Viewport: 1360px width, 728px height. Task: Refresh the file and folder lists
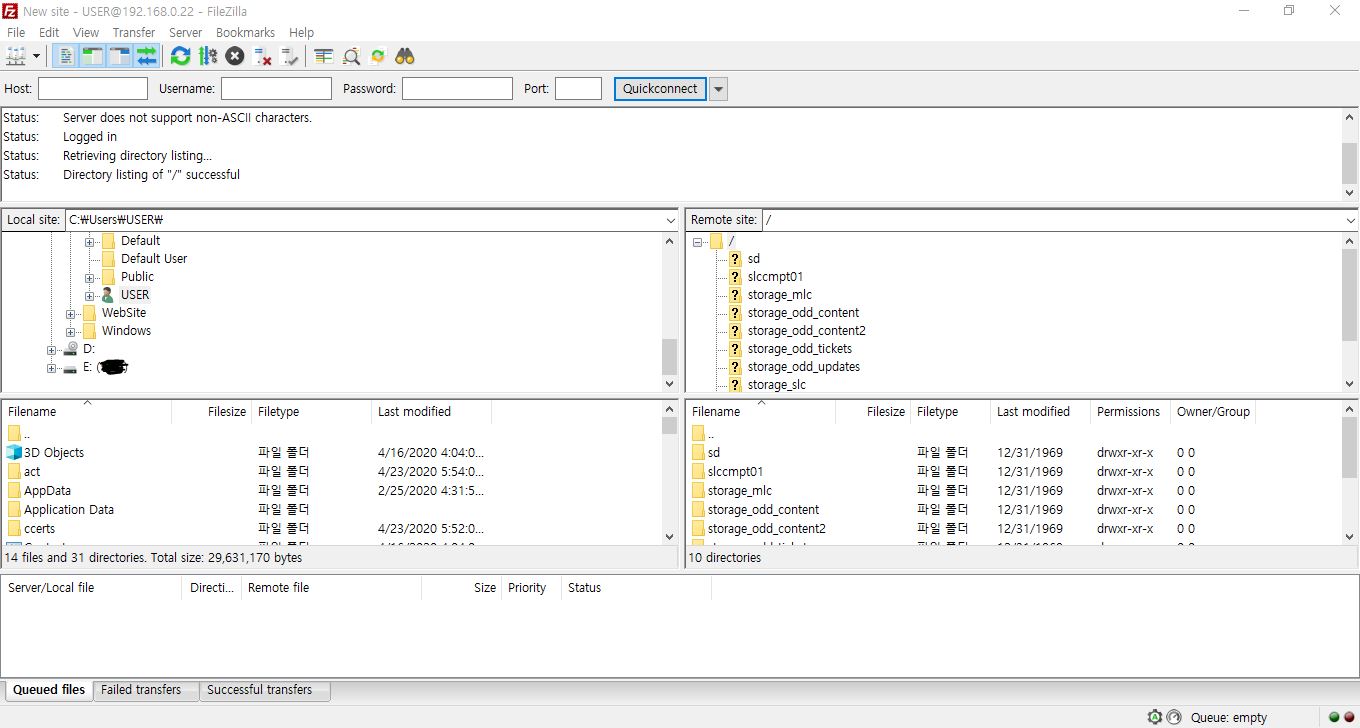(x=180, y=56)
